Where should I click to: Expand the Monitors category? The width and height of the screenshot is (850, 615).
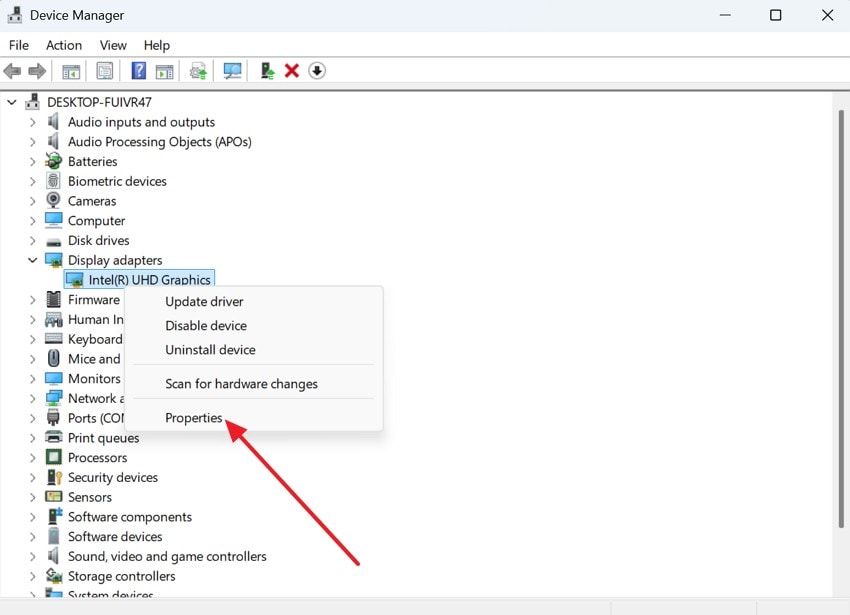point(32,378)
